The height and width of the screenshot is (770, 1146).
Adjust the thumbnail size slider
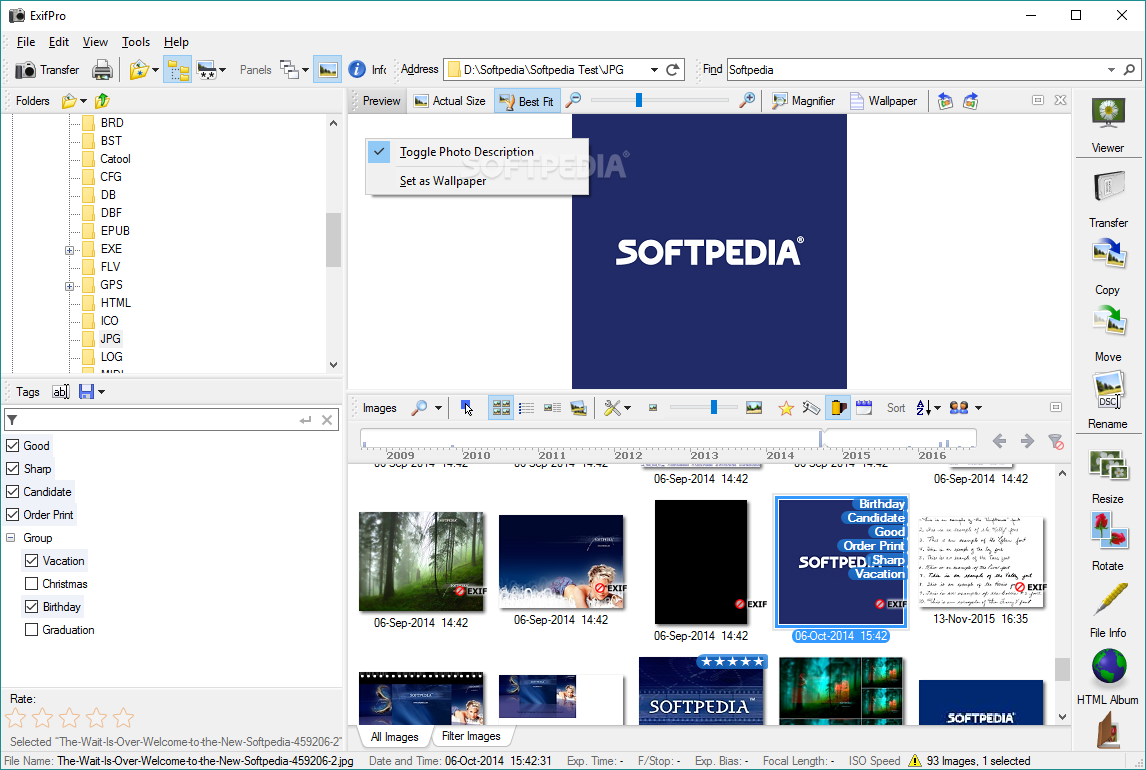(714, 408)
